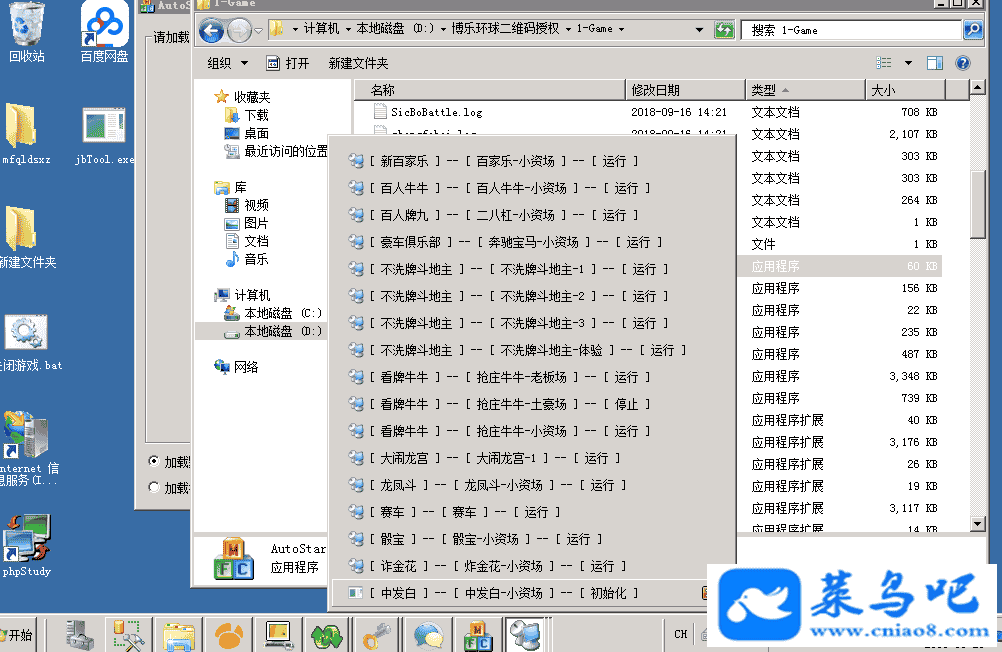Select the first 加载 radio button

coord(153,462)
